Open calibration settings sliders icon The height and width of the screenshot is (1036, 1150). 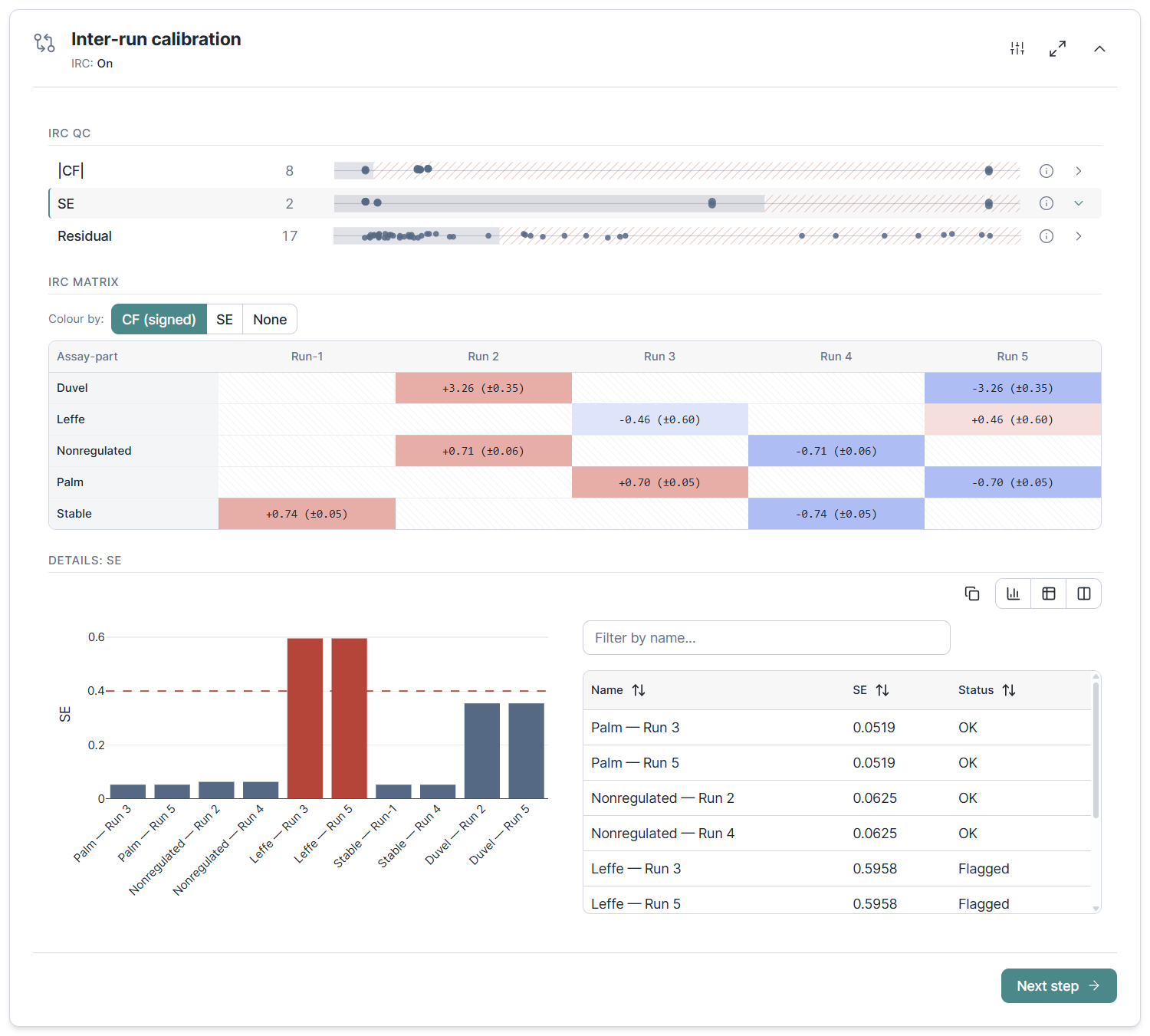1017,48
